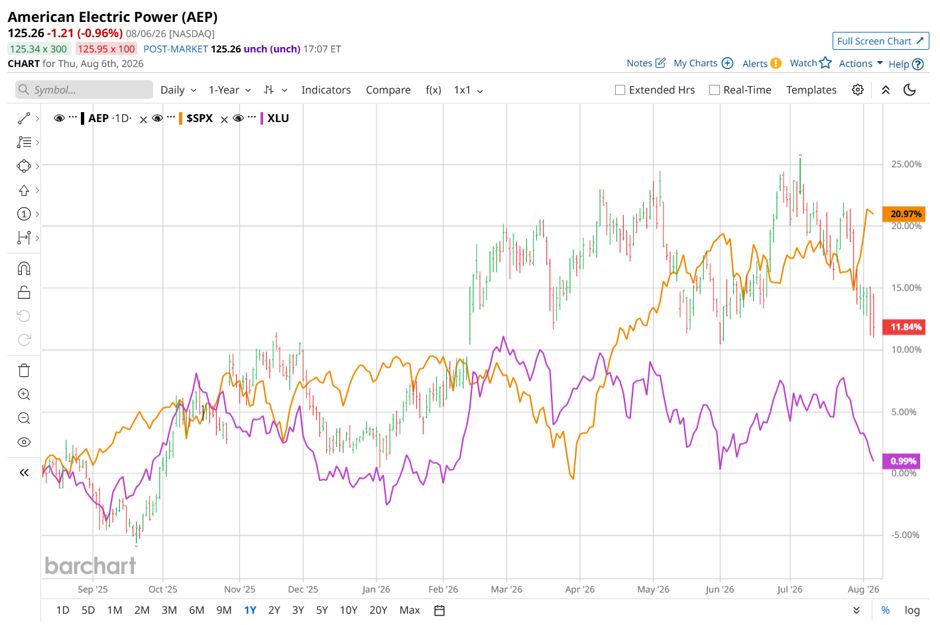Click the zoom in magnifier
This screenshot has height=625, width=940.
tap(24, 394)
